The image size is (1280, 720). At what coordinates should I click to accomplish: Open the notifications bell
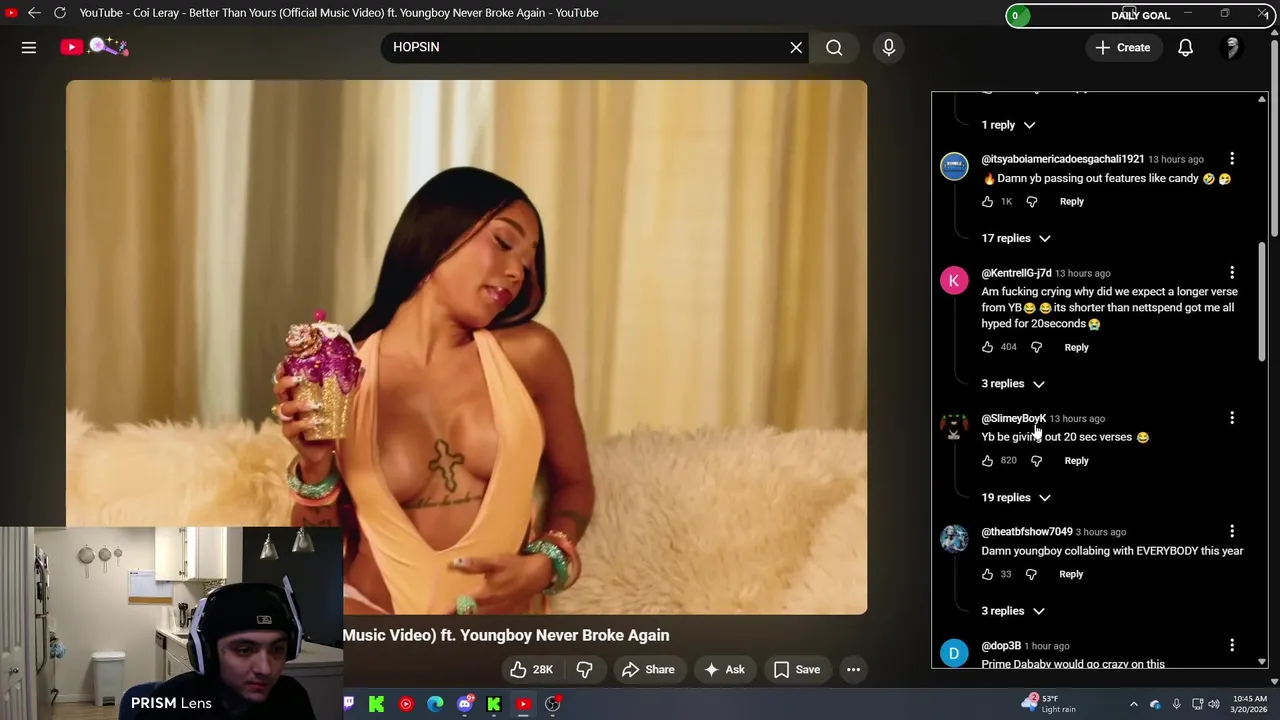tap(1185, 47)
